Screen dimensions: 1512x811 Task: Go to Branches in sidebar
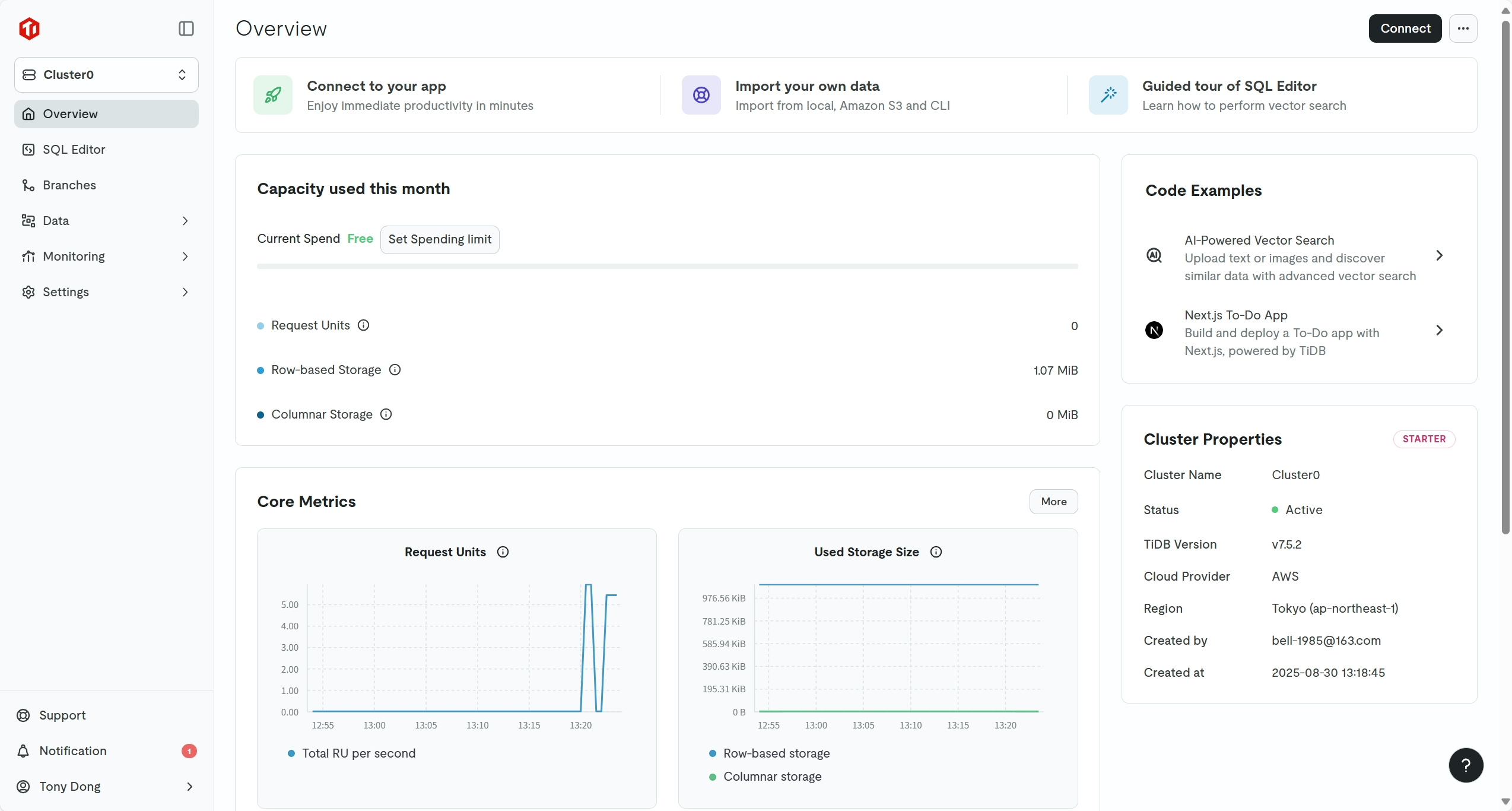[x=106, y=185]
